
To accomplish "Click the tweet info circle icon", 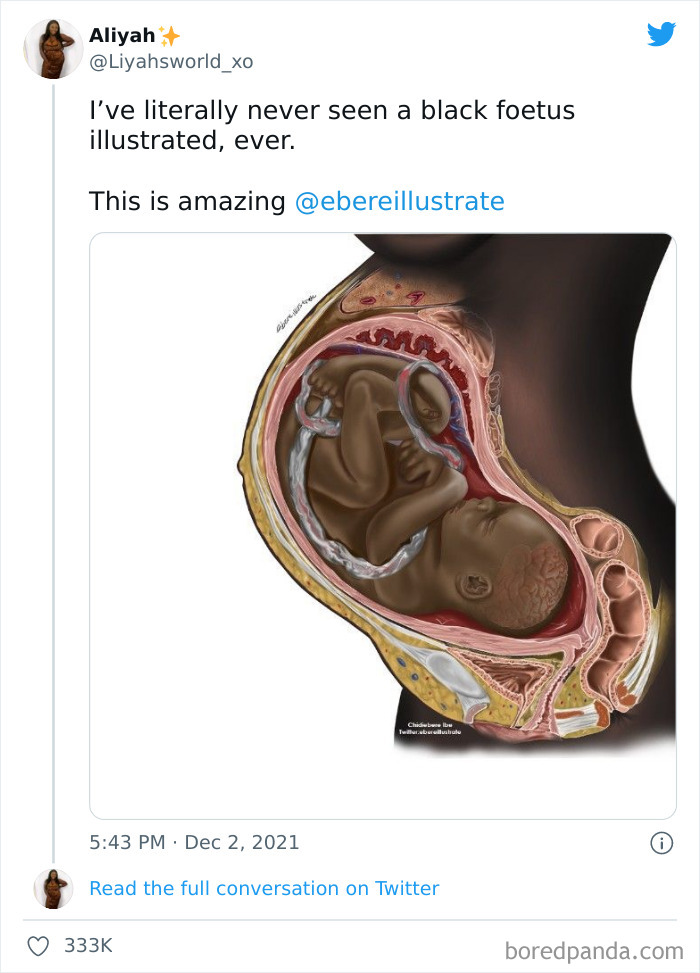I will (661, 843).
